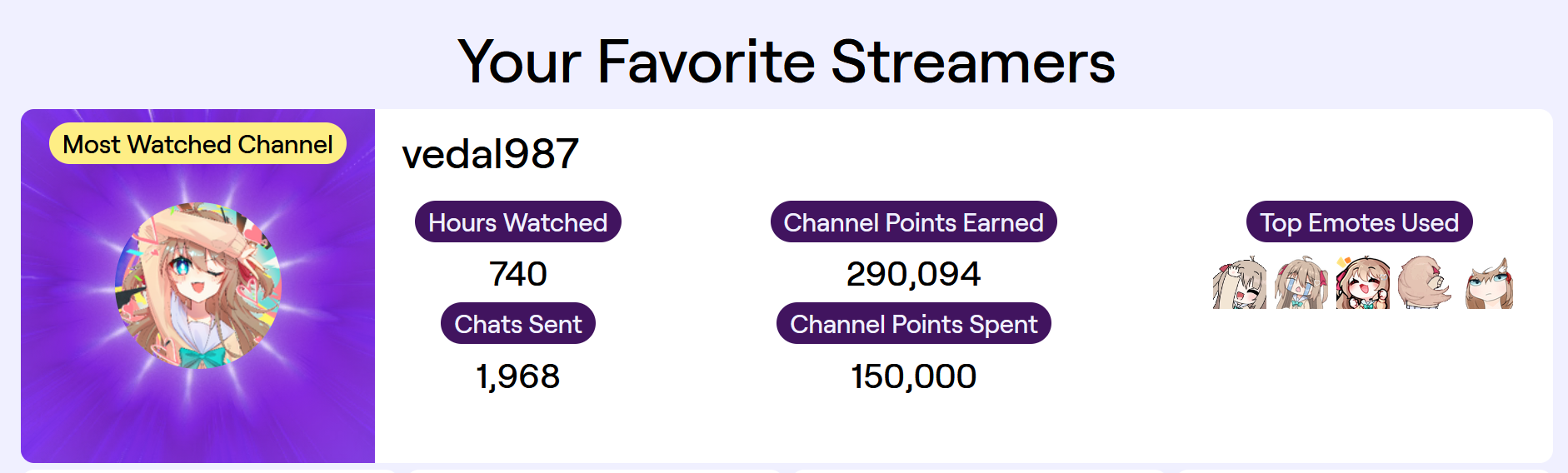Click the back-of-head facing away emote
The image size is (1568, 473).
[1425, 283]
